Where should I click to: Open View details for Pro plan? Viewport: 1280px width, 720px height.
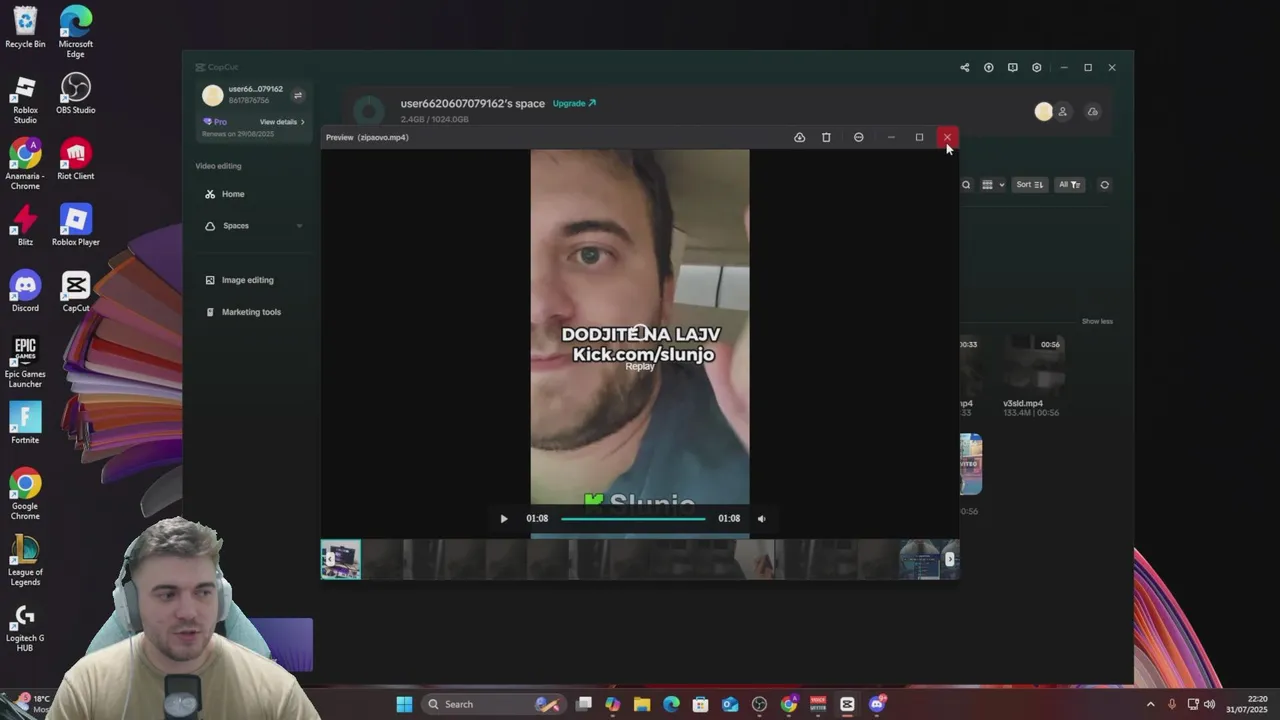tap(282, 122)
